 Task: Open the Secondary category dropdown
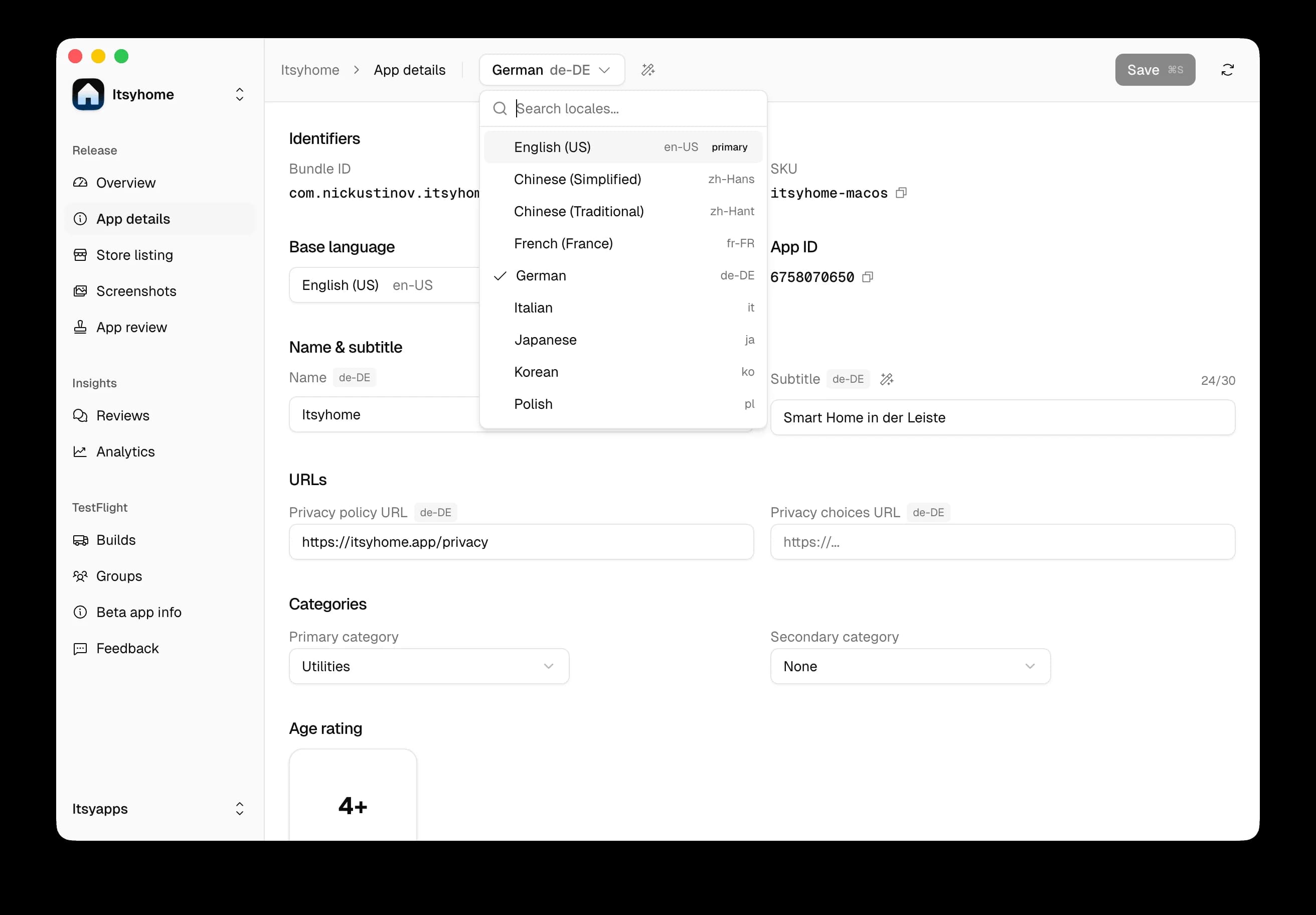pyautogui.click(x=910, y=666)
